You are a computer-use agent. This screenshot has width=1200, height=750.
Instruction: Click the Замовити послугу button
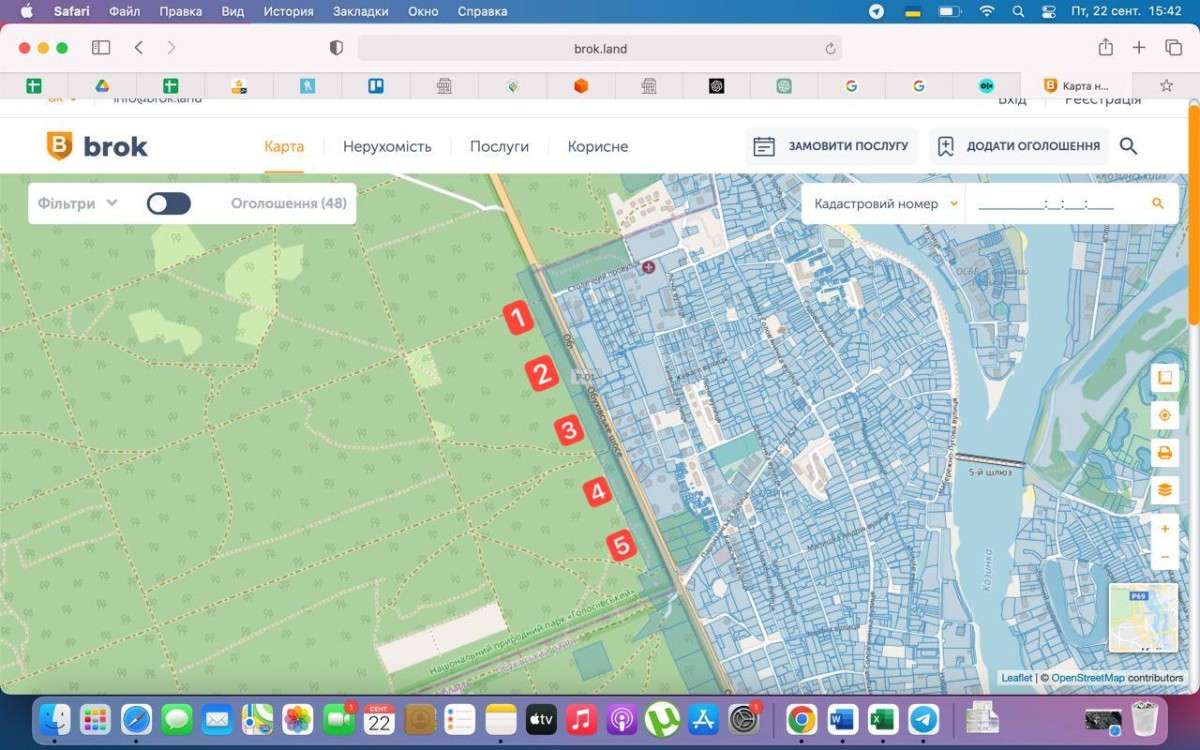pos(831,146)
